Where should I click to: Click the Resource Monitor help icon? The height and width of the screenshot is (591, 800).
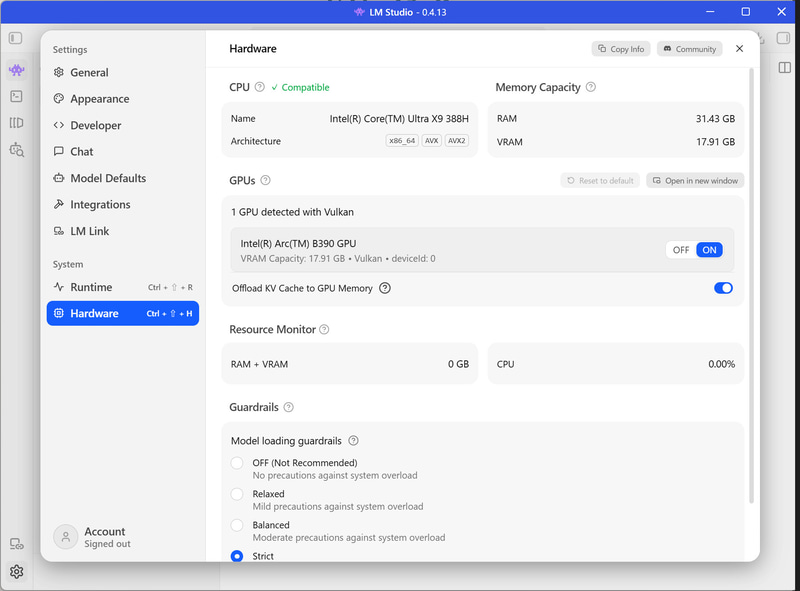tap(324, 330)
